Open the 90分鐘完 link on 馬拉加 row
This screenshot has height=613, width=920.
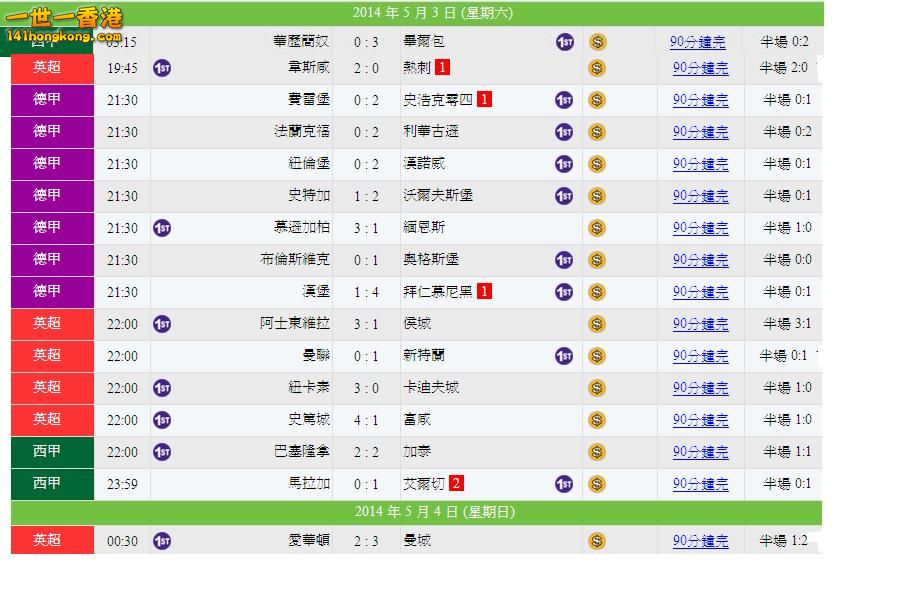click(x=701, y=484)
